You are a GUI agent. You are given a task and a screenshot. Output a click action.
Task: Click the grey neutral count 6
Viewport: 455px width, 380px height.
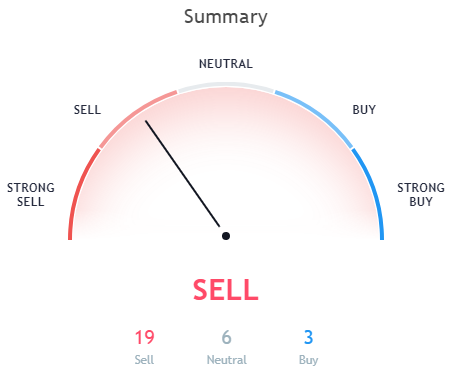pos(227,337)
